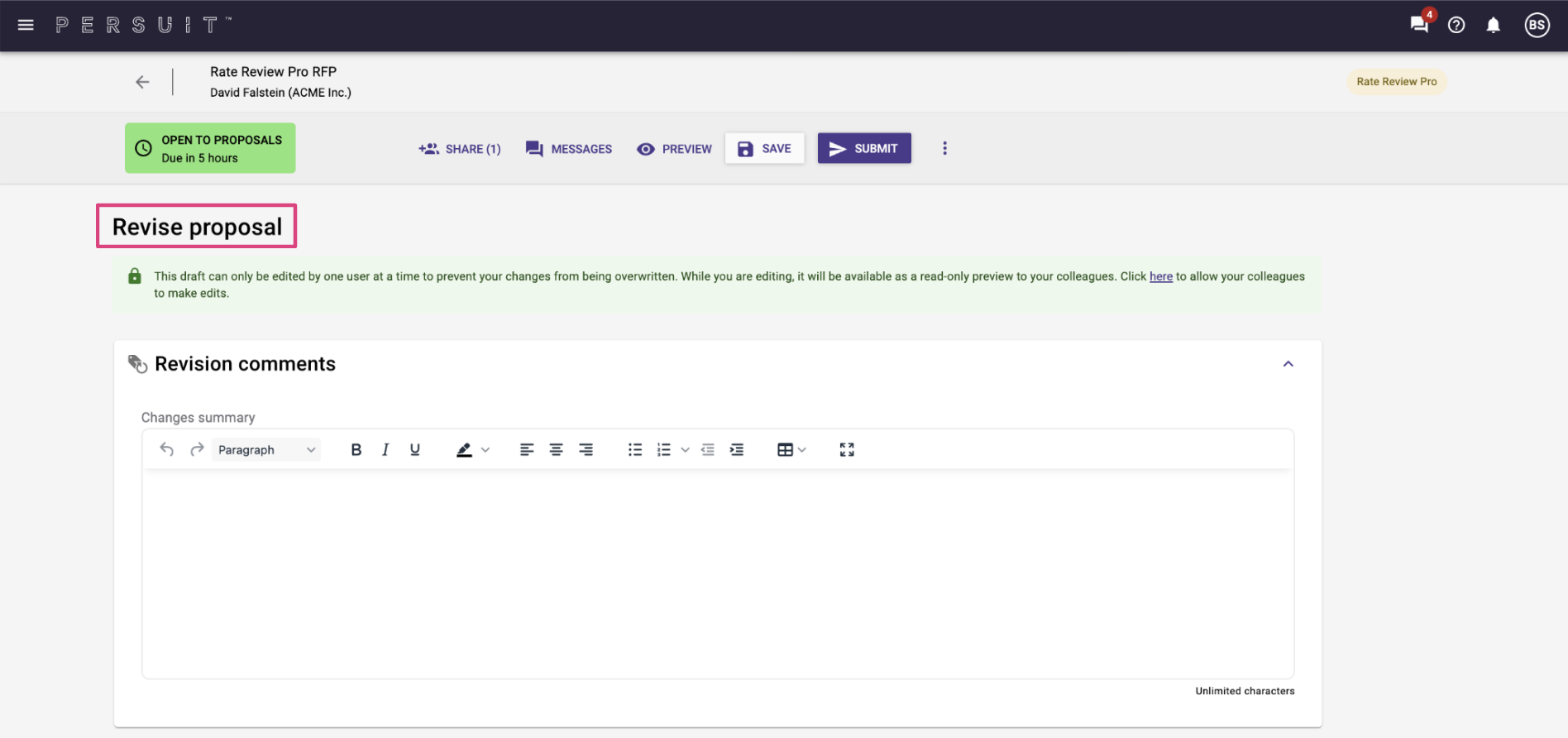The height and width of the screenshot is (738, 1568).
Task: Toggle bold formatting
Action: 356,449
